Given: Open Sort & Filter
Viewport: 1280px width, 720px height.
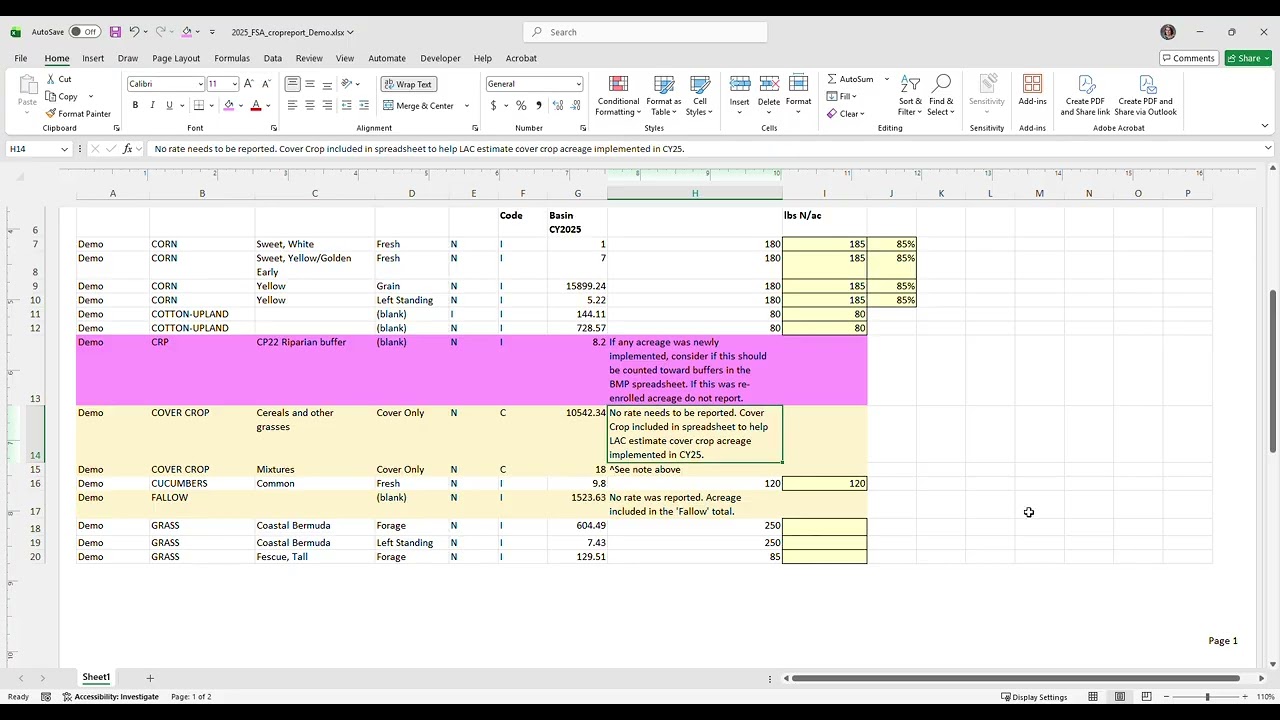Looking at the screenshot, I should pos(910,96).
